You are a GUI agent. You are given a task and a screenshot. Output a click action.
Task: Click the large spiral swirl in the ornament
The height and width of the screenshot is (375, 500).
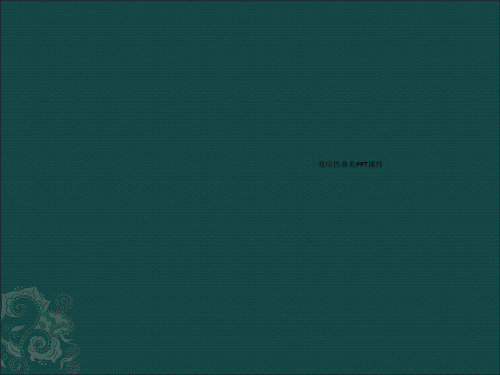coord(38,345)
